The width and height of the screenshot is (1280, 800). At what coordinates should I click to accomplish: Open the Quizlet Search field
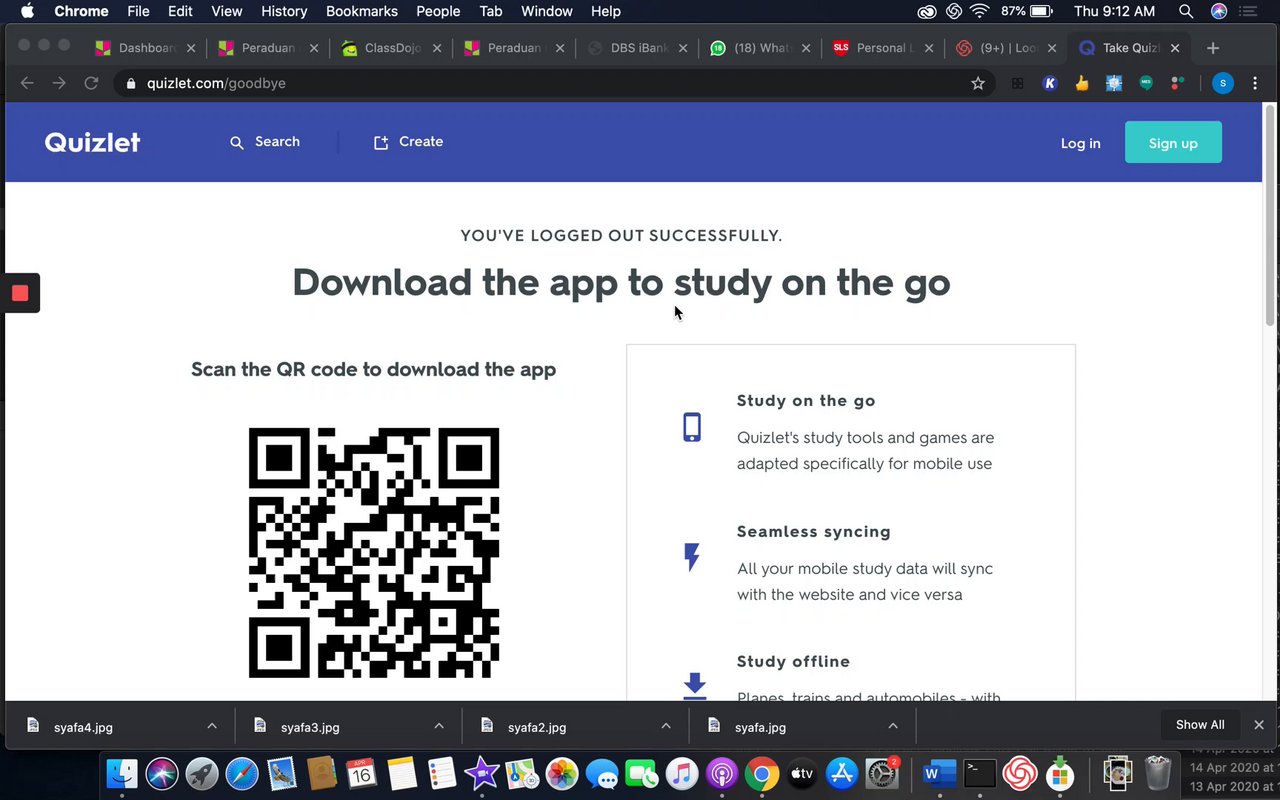coord(265,142)
